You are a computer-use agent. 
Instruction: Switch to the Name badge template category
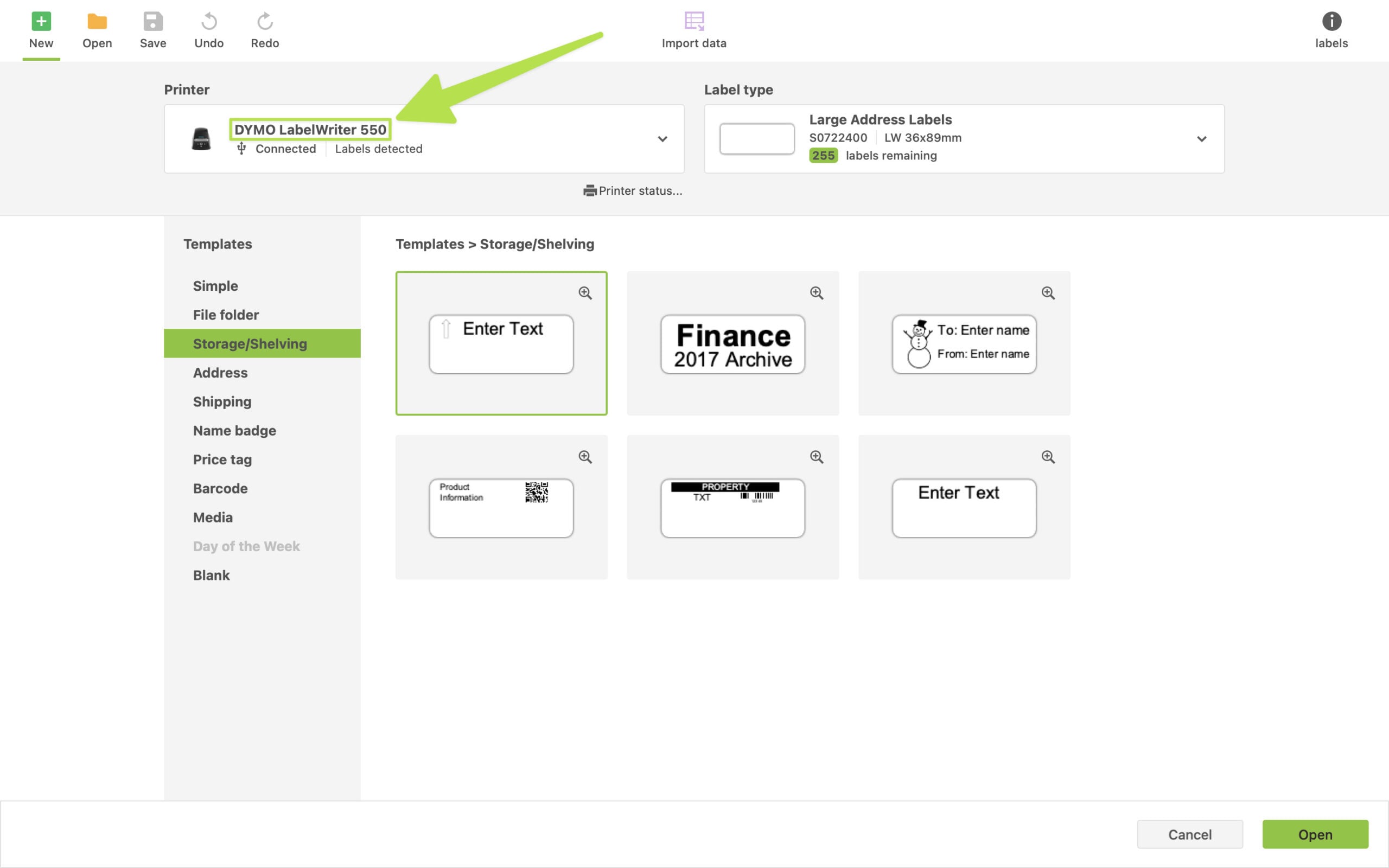pos(234,431)
